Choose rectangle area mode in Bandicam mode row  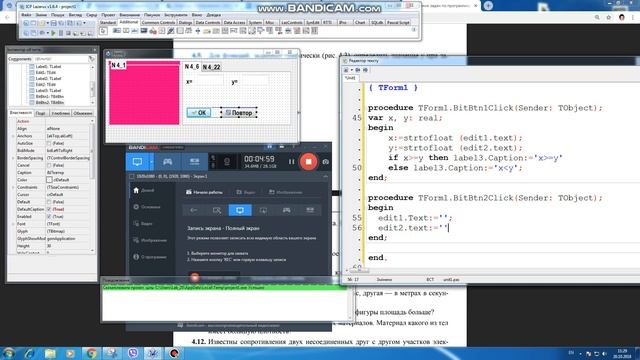[217, 210]
